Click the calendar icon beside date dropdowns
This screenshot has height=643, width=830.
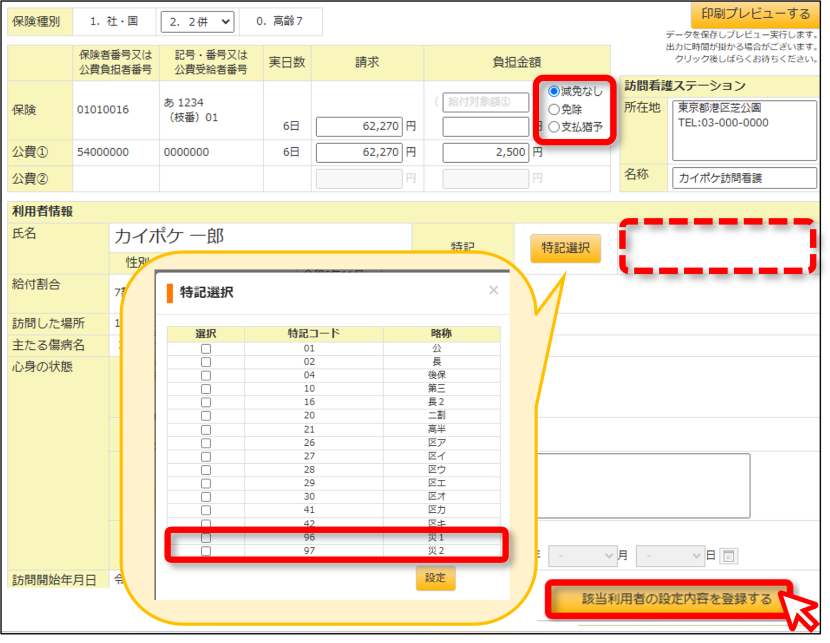[729, 556]
